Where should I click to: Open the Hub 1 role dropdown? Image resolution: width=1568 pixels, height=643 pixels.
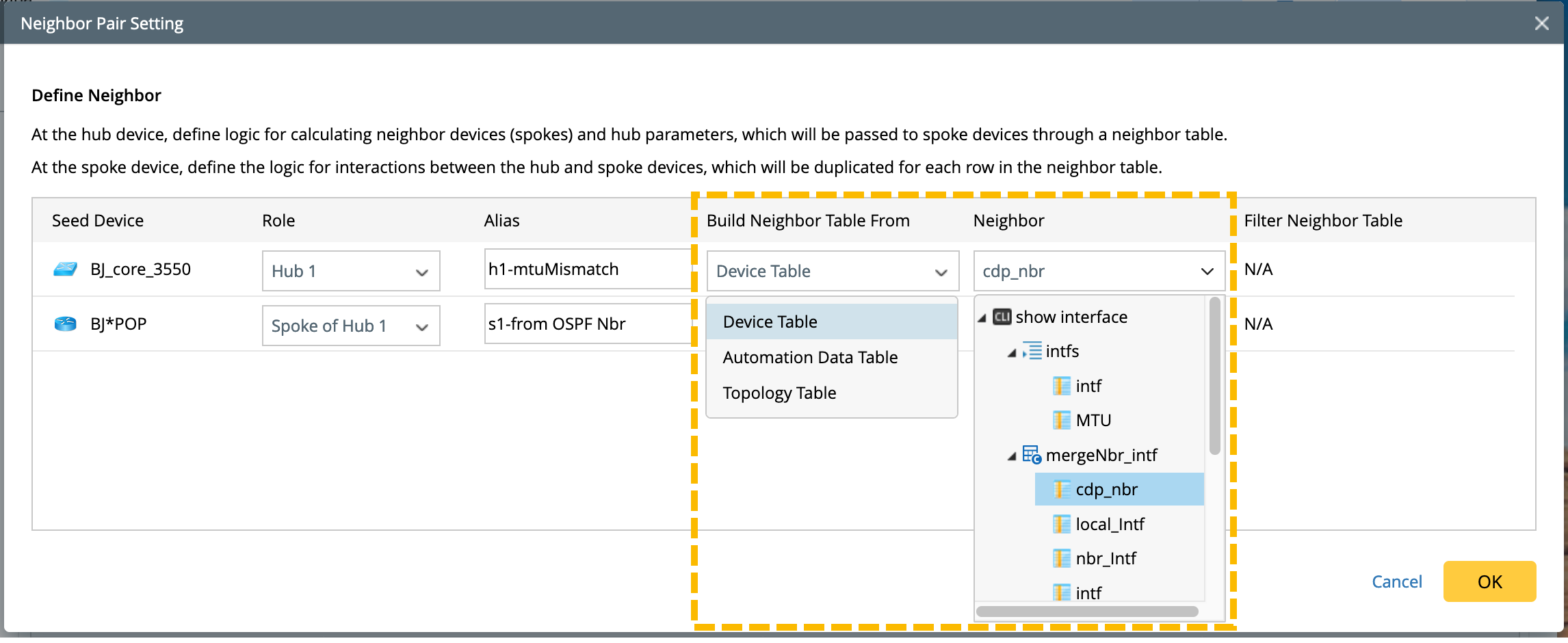[350, 272]
